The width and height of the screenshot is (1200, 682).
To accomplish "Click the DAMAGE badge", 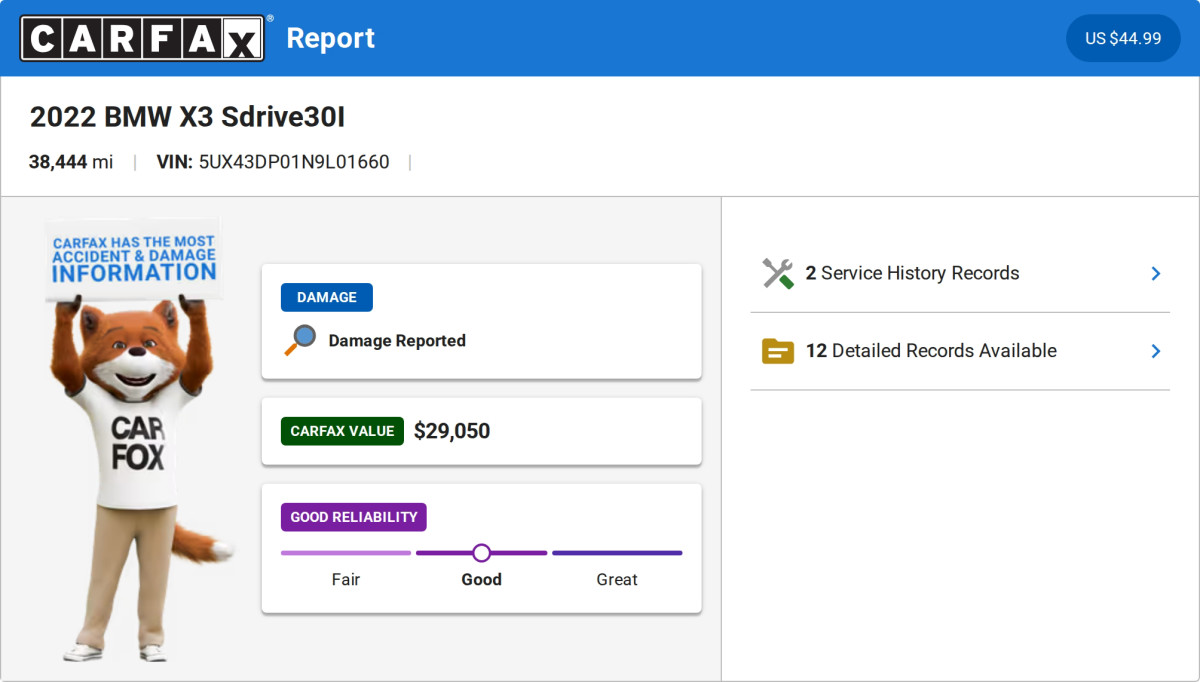I will (x=327, y=297).
